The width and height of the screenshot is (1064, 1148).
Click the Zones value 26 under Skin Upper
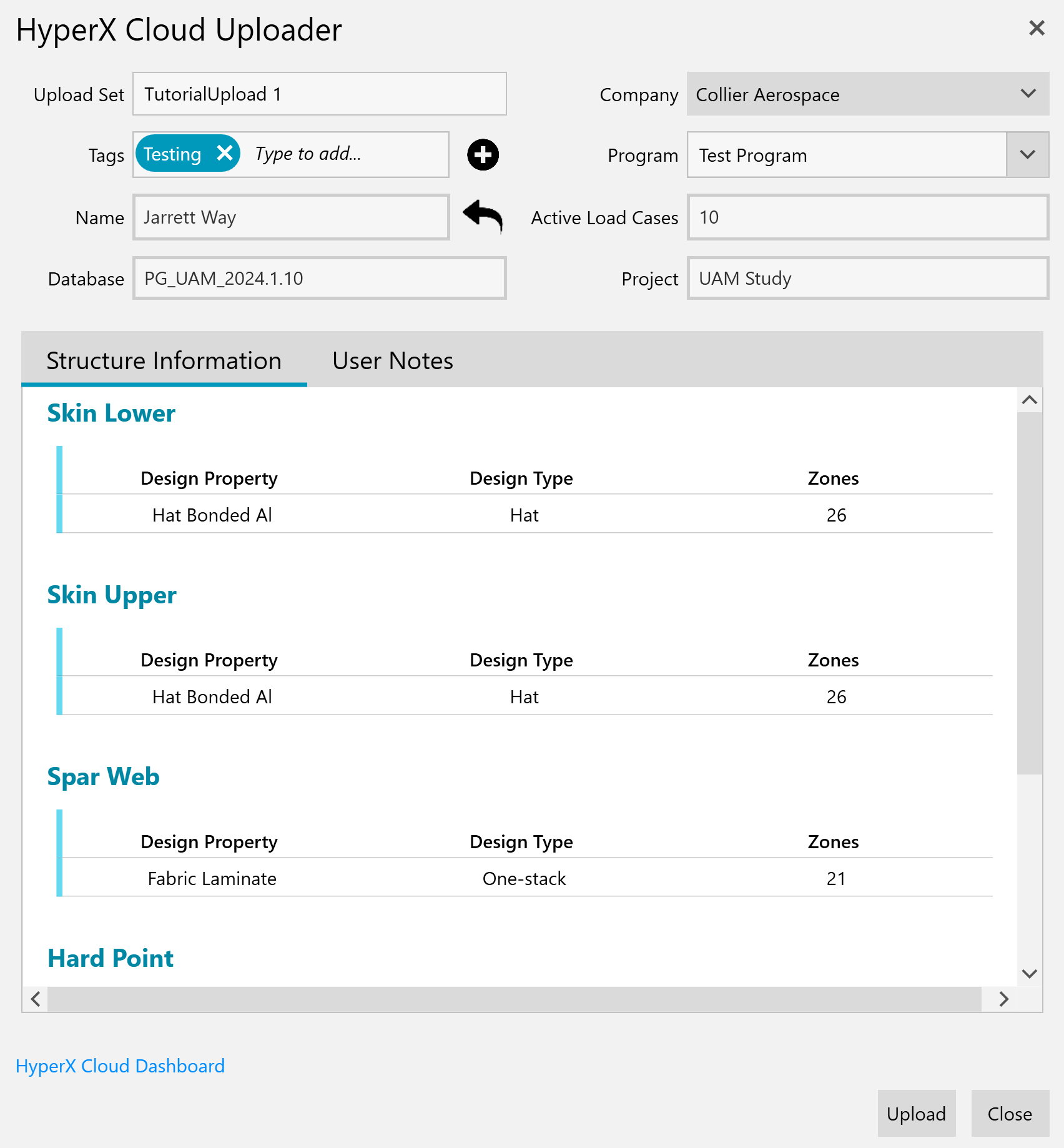(836, 696)
